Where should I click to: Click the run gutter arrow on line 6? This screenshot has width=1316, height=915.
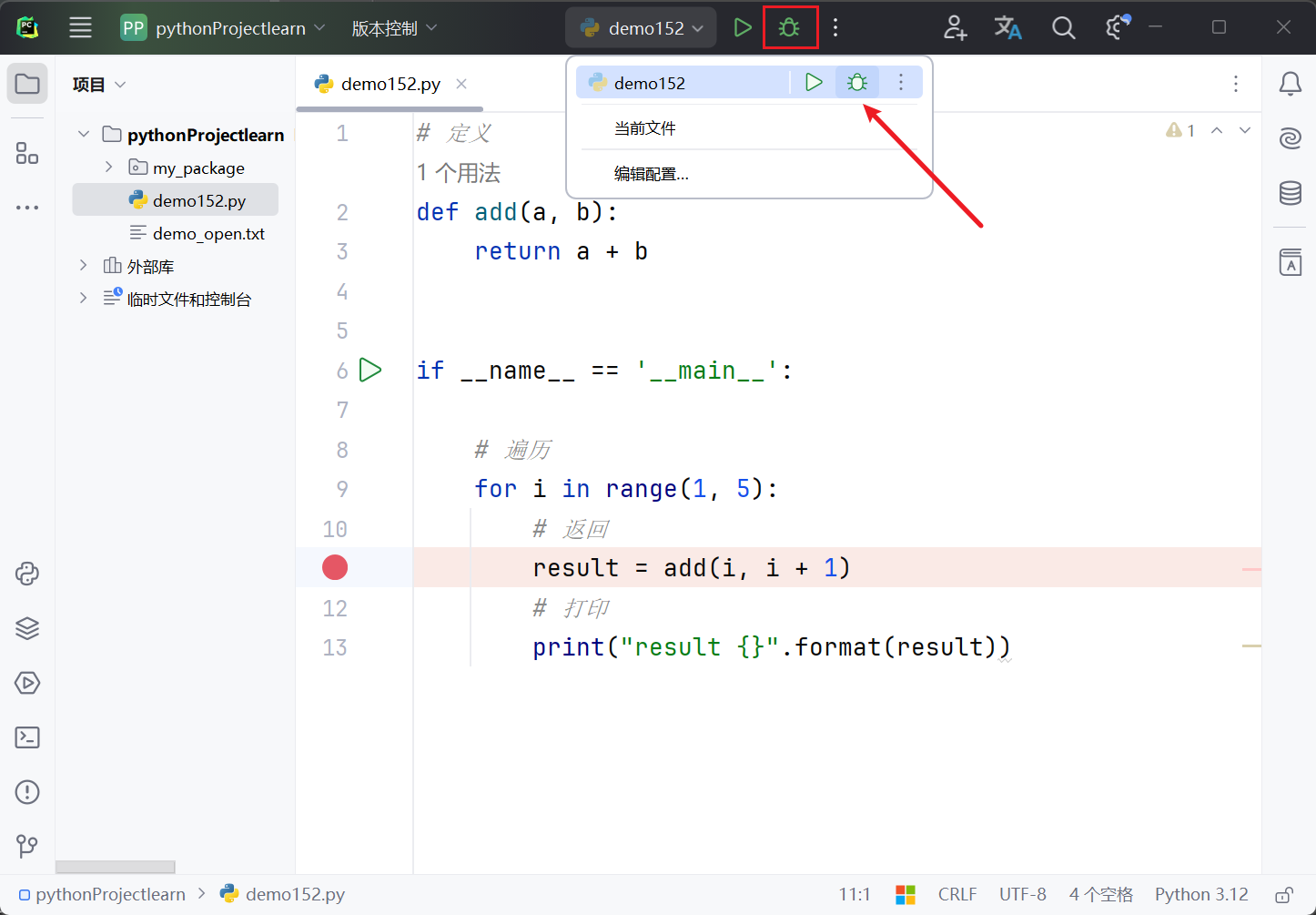370,370
